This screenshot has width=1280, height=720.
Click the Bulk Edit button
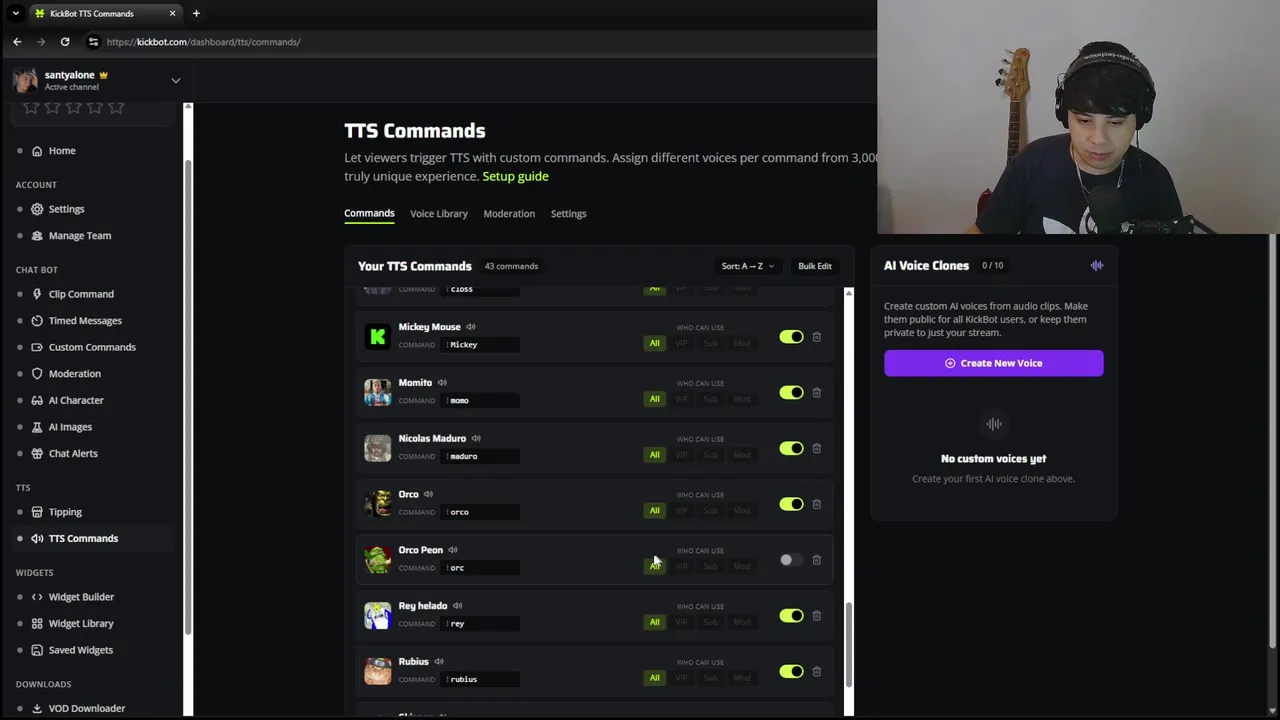coord(814,266)
